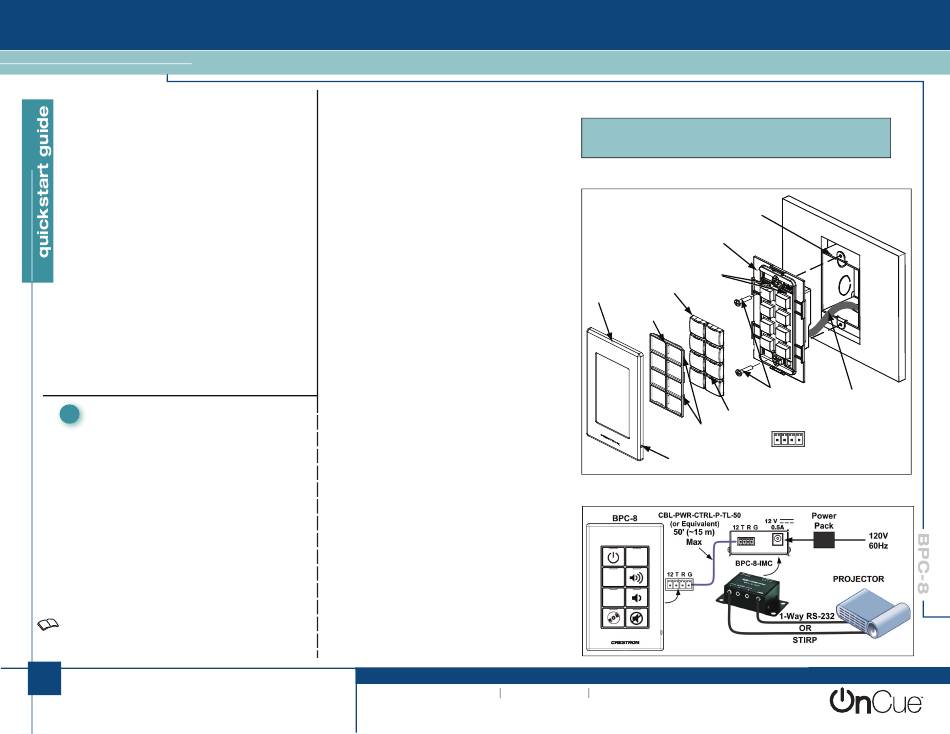This screenshot has width=950, height=734.
Task: Click the 'Power Pack' label
Action: pos(823,521)
